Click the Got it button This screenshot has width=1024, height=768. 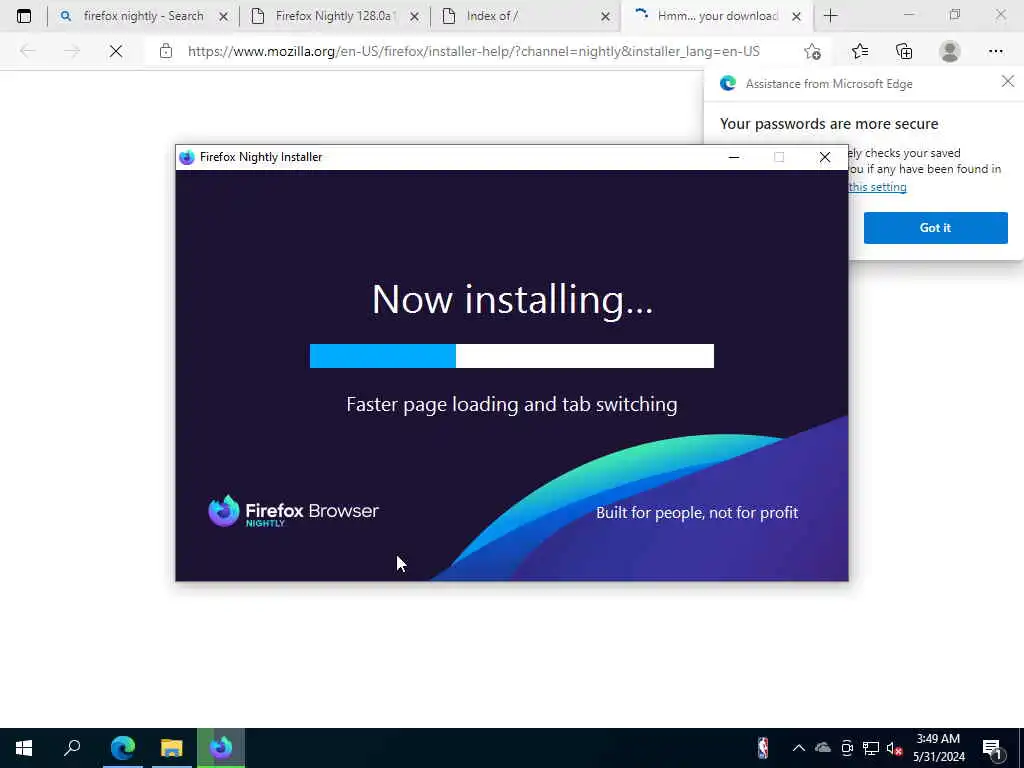click(x=935, y=228)
